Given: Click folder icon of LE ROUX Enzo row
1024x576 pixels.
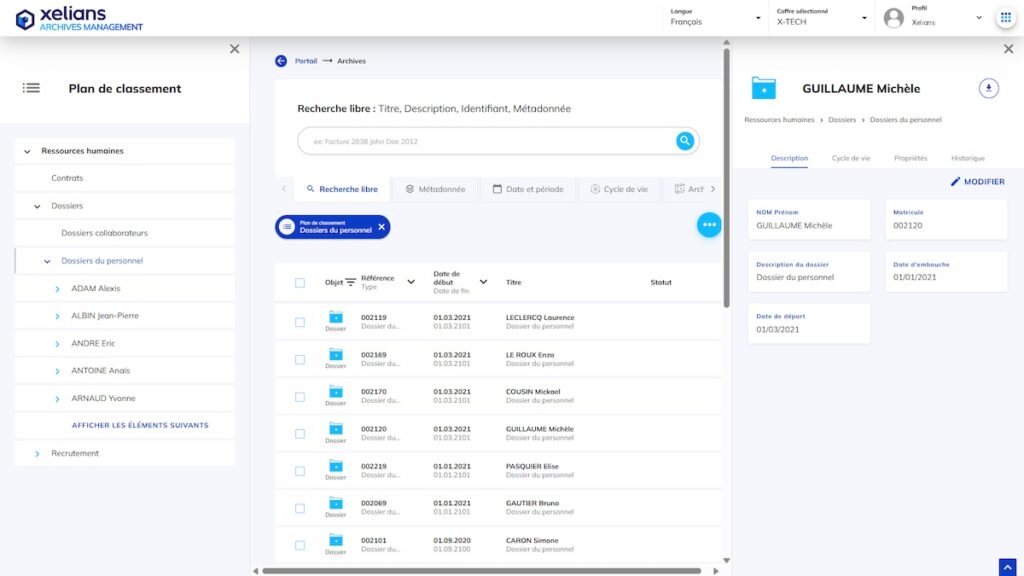Looking at the screenshot, I should coord(336,355).
